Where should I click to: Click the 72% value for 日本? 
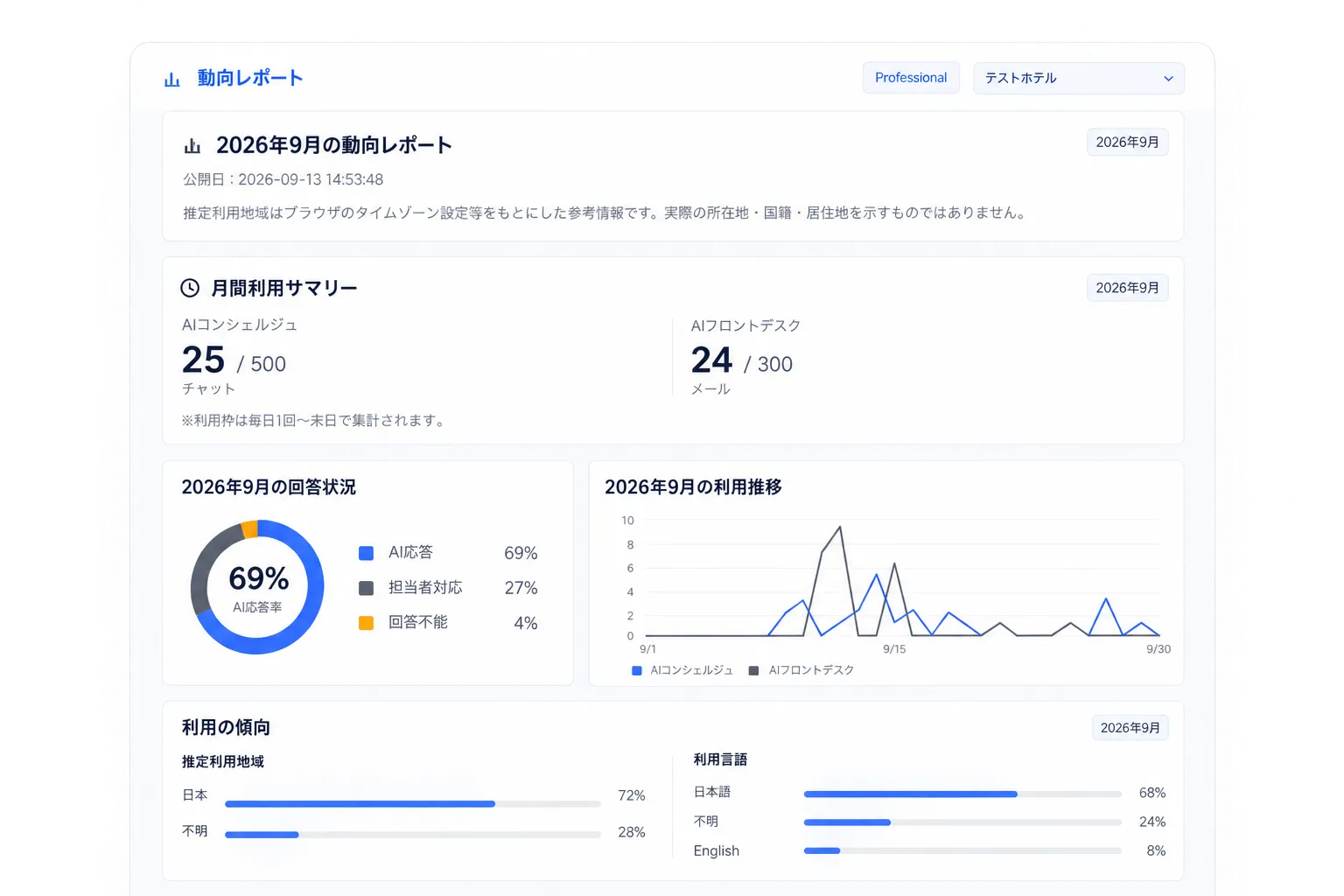click(x=632, y=795)
